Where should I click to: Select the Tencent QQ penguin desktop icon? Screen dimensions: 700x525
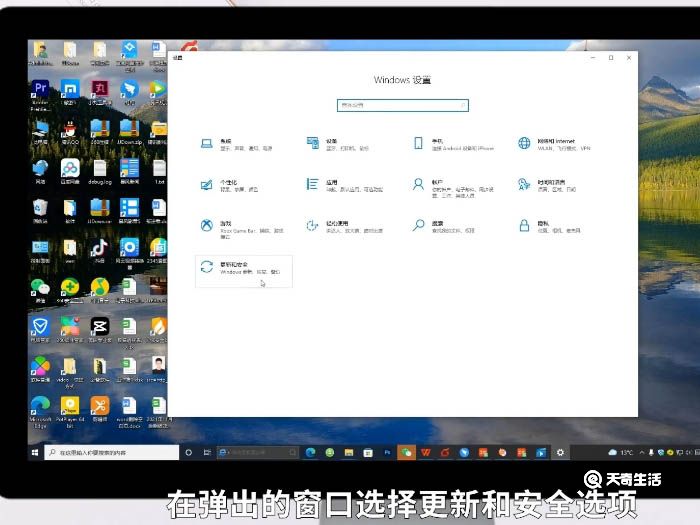(x=70, y=133)
